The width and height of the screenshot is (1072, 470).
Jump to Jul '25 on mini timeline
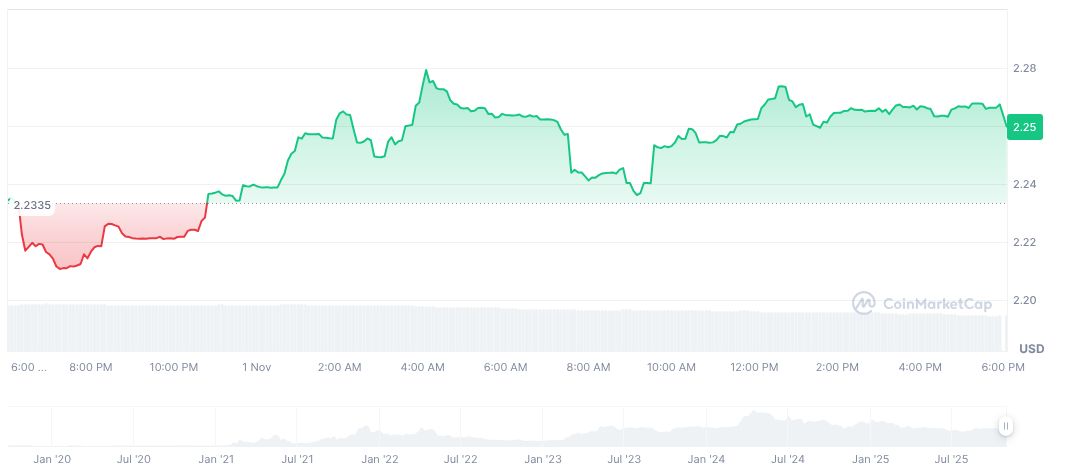pyautogui.click(x=951, y=459)
